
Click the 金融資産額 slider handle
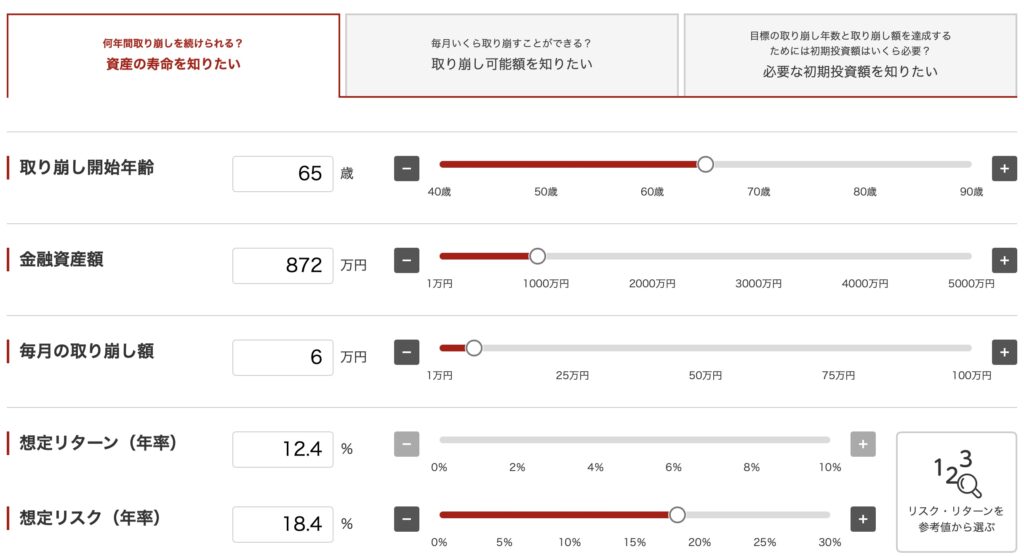click(537, 257)
